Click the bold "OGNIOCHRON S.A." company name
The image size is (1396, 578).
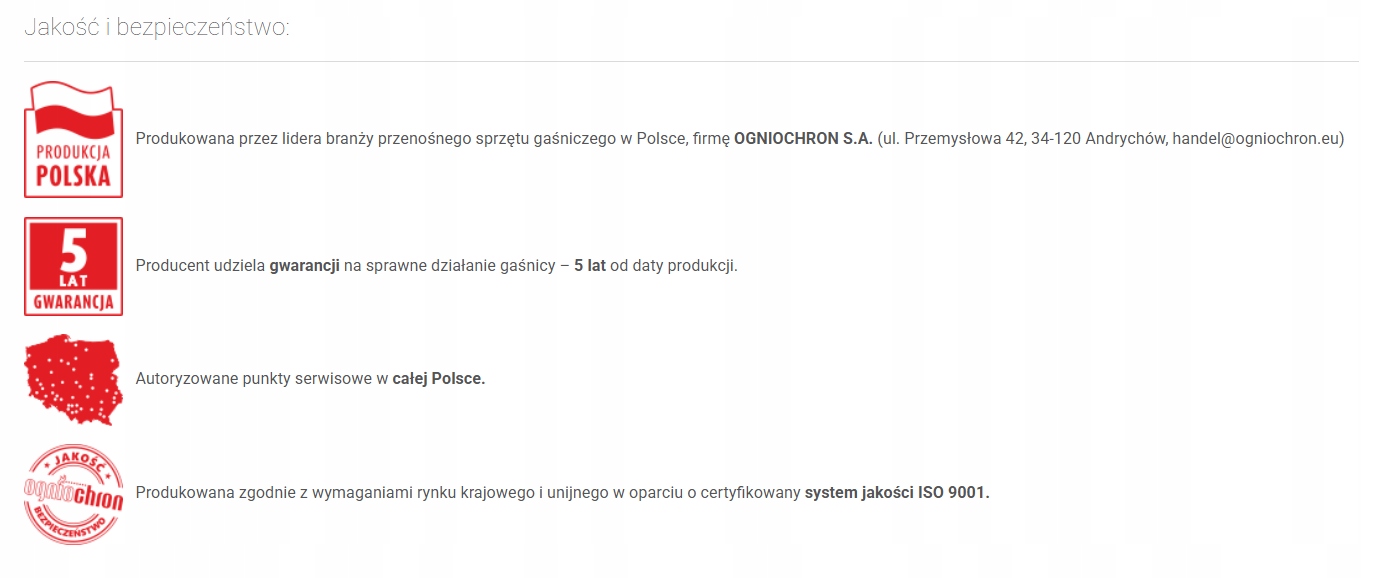click(803, 139)
